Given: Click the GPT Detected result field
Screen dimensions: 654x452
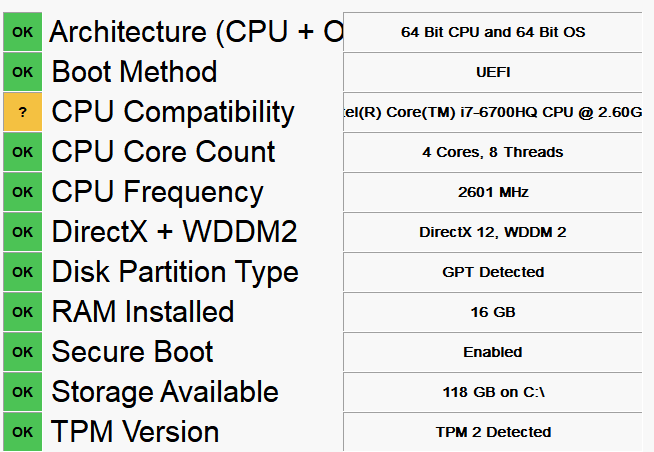Looking at the screenshot, I should tap(493, 272).
